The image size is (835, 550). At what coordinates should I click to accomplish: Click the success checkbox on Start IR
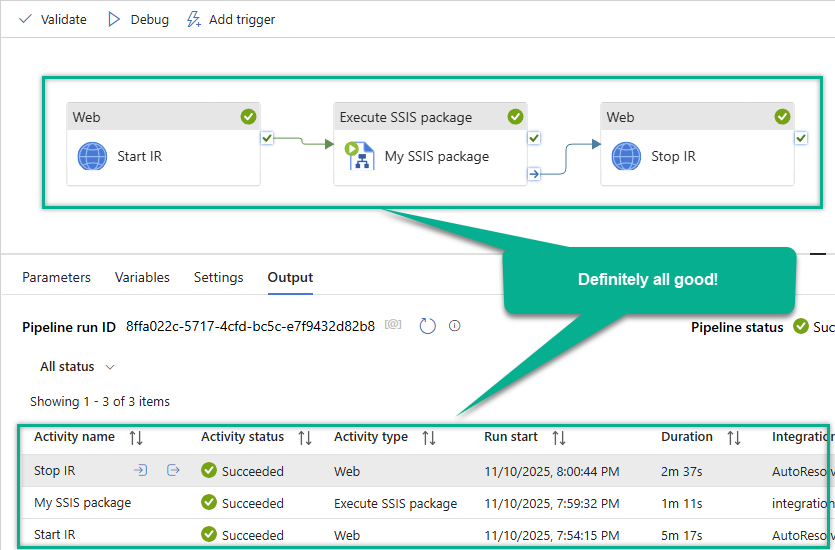267,138
